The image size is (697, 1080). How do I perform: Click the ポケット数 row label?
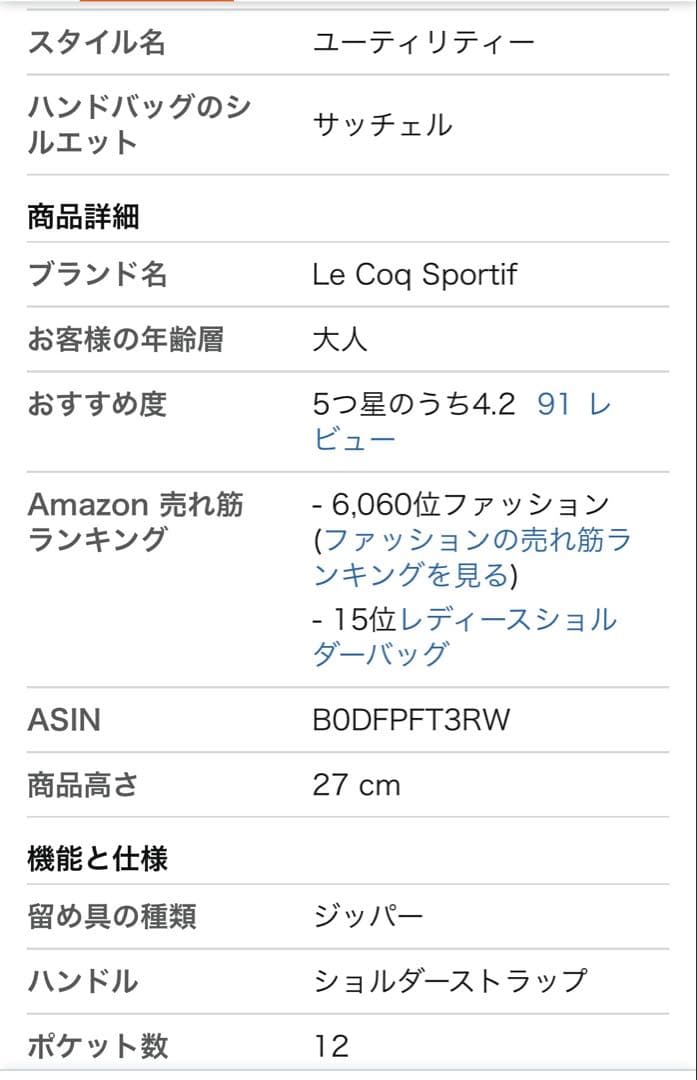point(97,1046)
